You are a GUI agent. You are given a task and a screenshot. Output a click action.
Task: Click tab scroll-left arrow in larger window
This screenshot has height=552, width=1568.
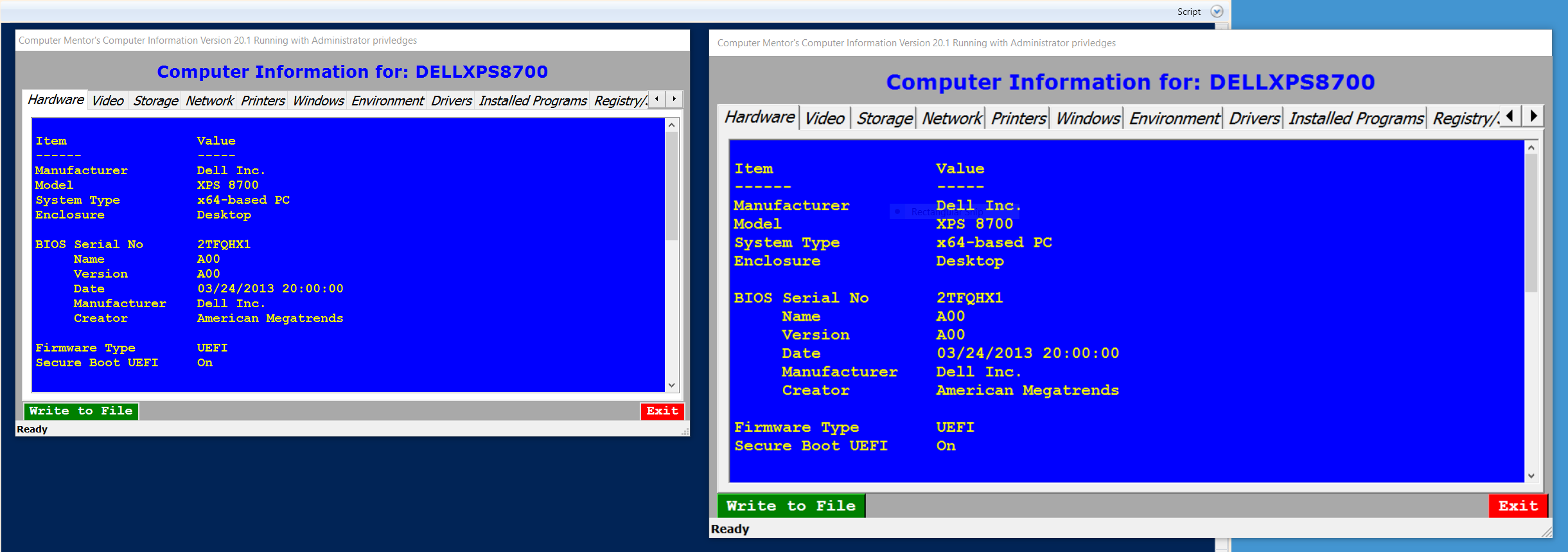click(x=1510, y=116)
